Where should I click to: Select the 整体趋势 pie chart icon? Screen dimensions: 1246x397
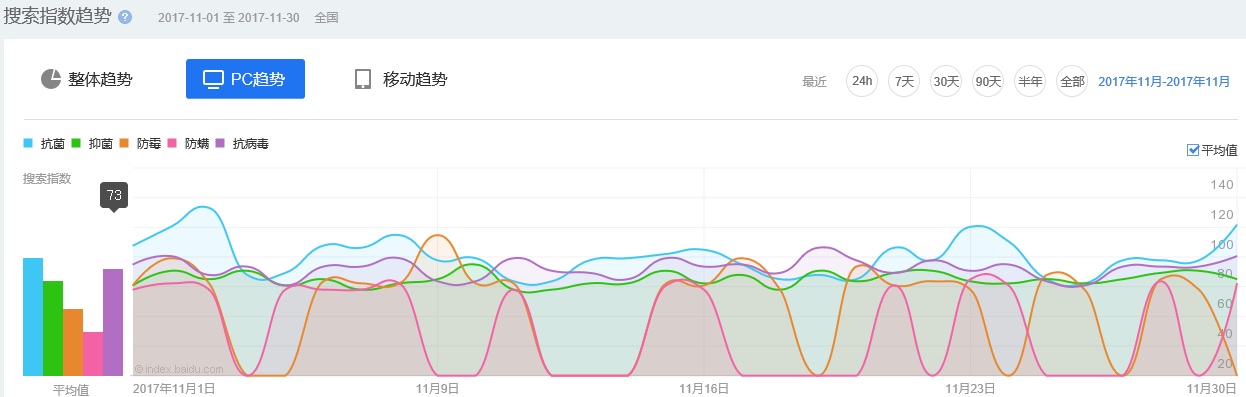(x=51, y=79)
